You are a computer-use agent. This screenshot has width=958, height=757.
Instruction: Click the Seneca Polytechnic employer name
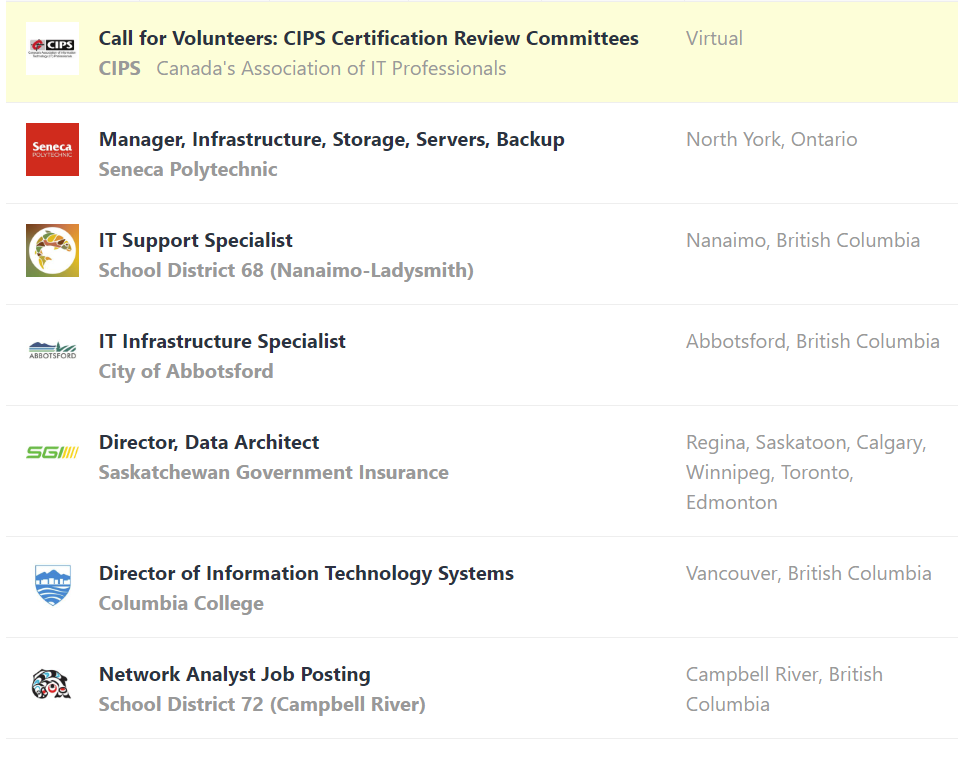[x=188, y=170]
